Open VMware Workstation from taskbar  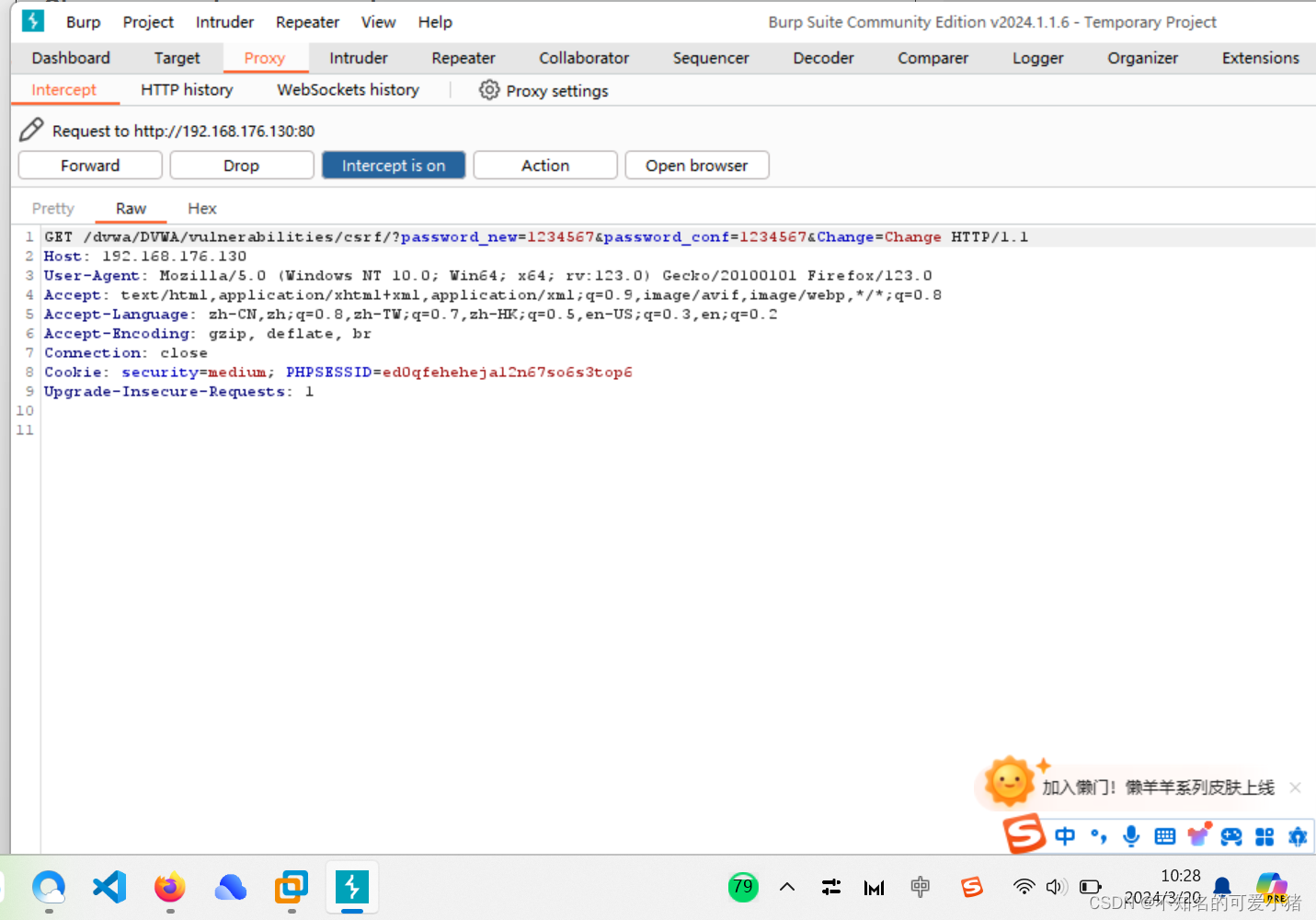click(x=292, y=887)
